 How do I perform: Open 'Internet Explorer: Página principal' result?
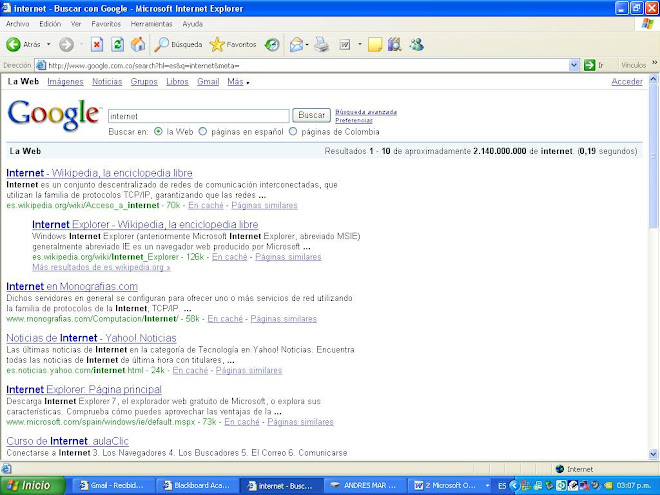84,389
